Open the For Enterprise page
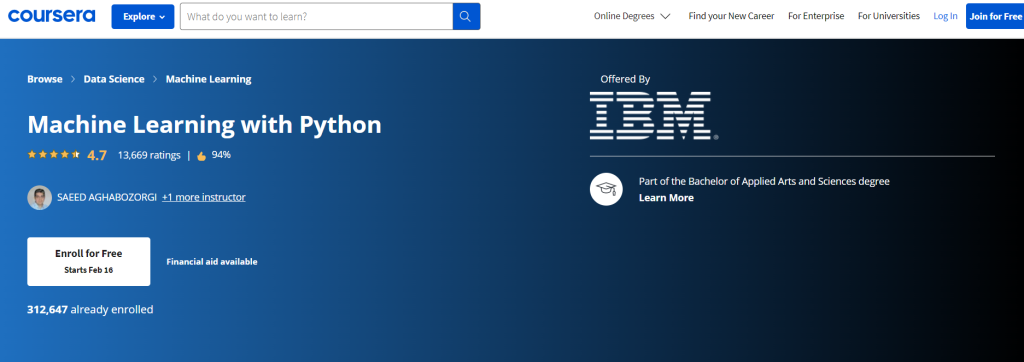This screenshot has width=1024, height=362. coord(816,16)
